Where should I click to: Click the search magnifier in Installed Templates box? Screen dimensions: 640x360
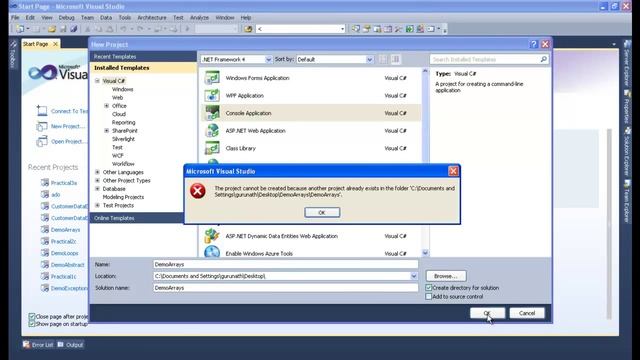click(x=543, y=60)
